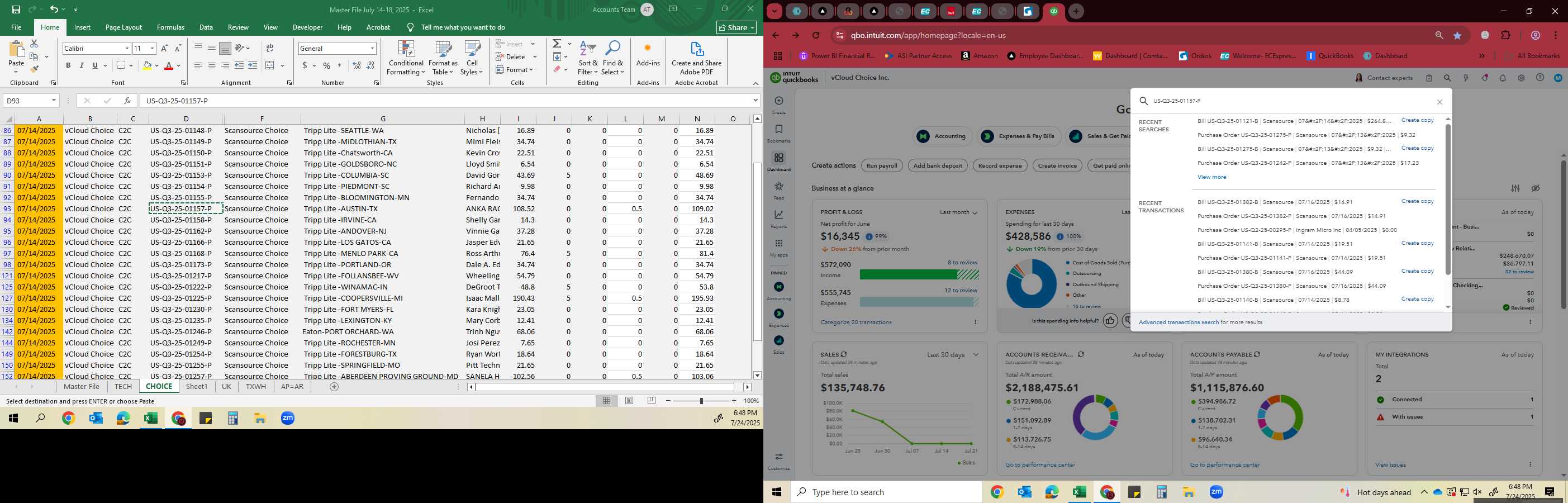
Task: Open Create in QuickBooks sidebar
Action: click(x=778, y=105)
